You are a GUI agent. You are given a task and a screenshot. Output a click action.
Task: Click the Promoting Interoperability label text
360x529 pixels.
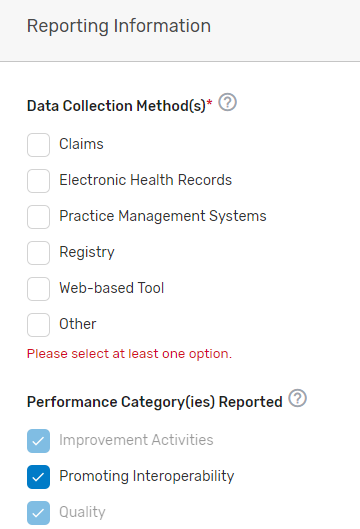click(x=147, y=476)
